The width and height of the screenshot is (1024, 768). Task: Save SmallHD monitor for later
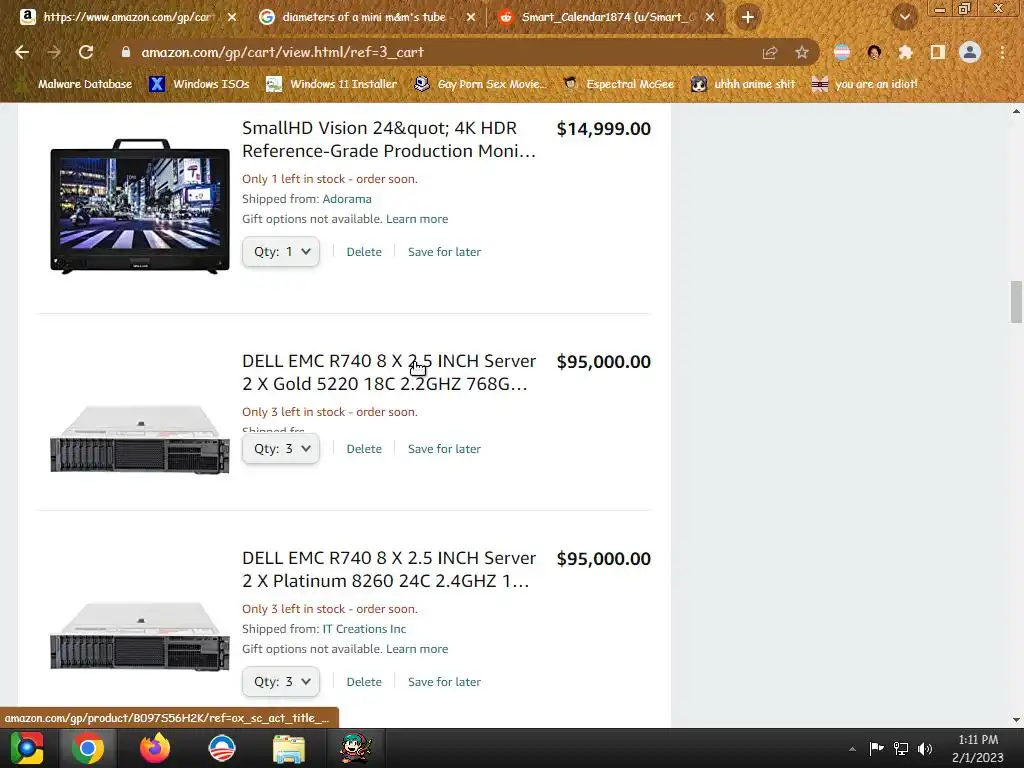point(444,252)
